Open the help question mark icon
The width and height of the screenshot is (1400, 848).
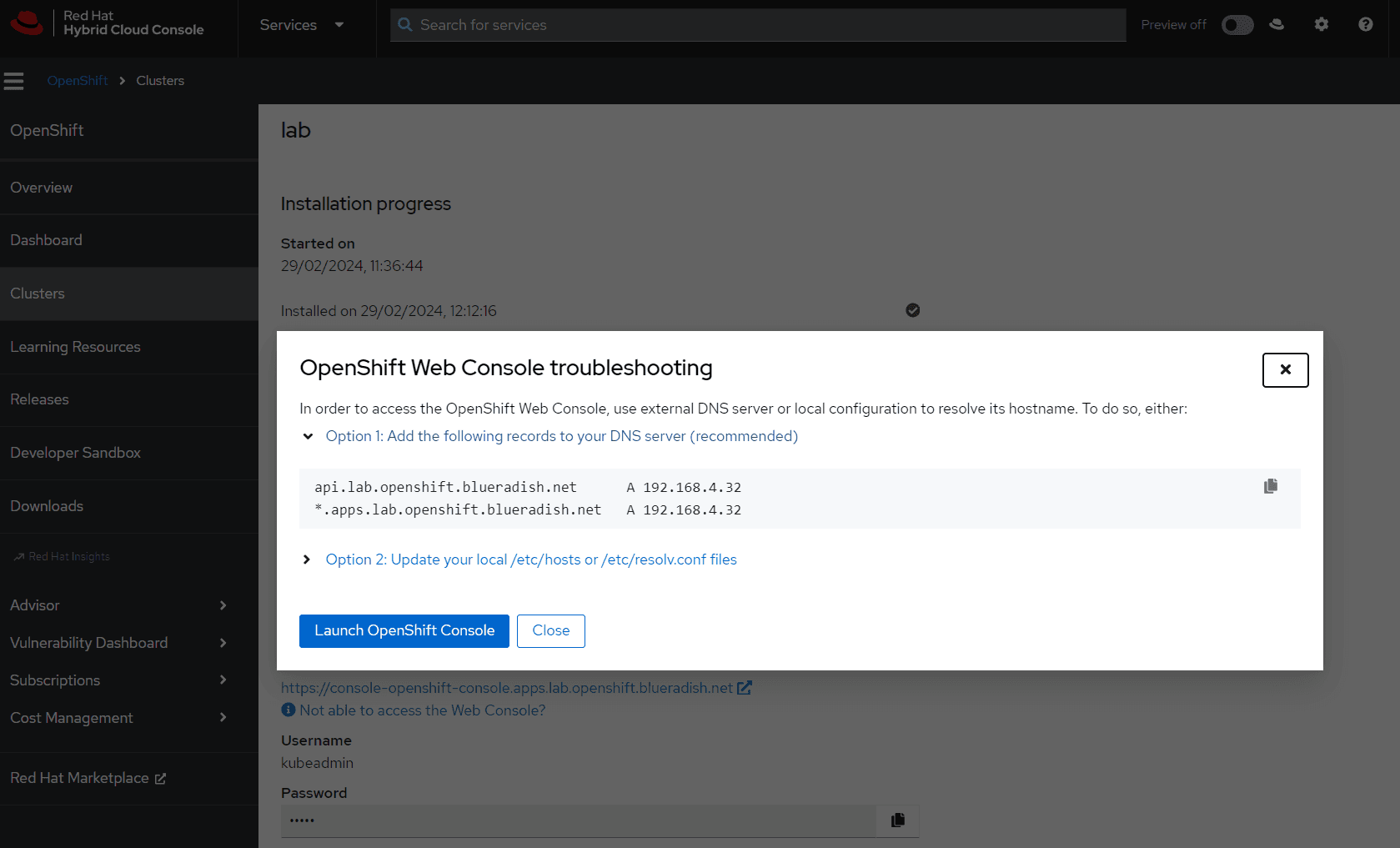[x=1365, y=24]
